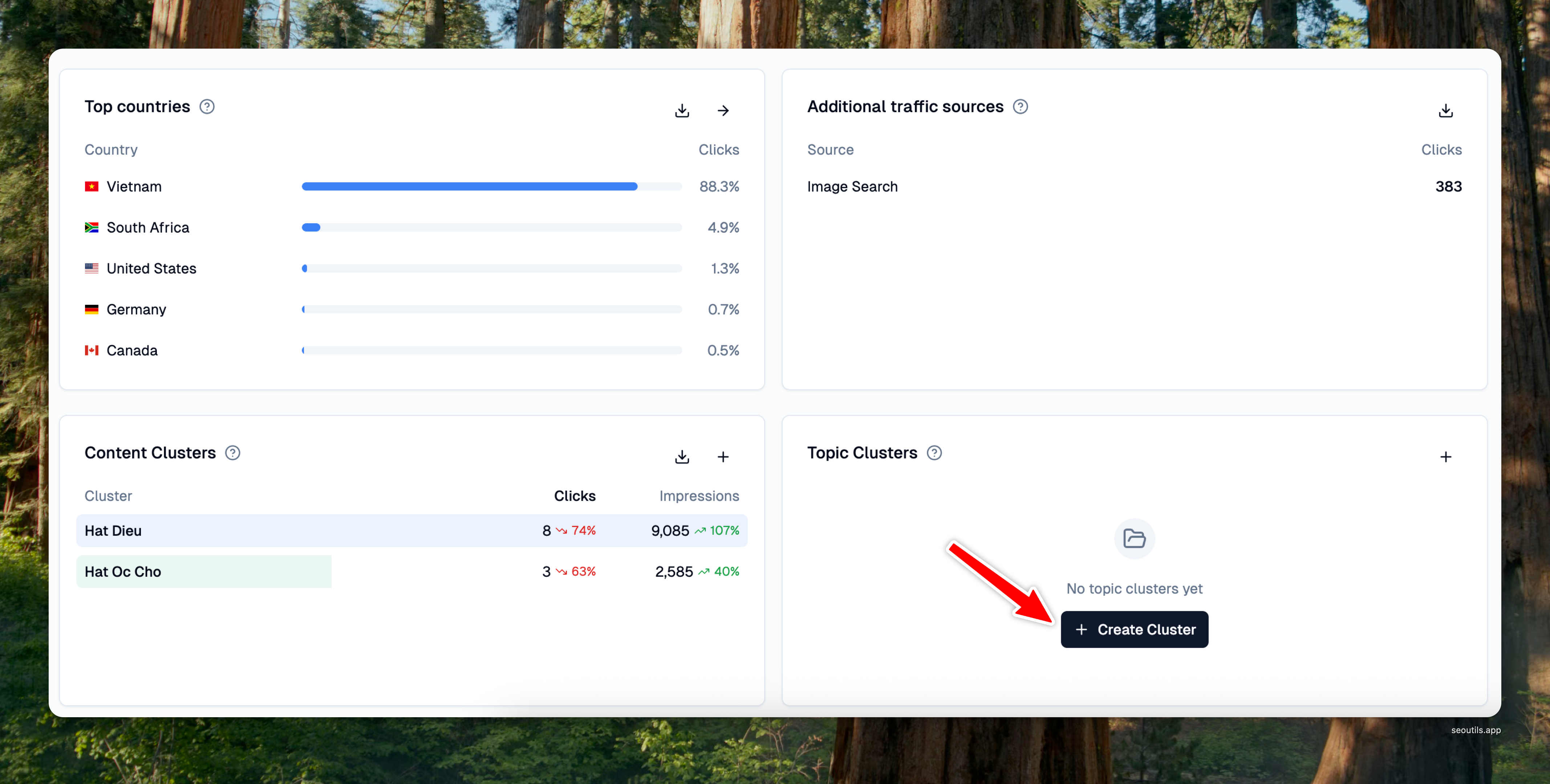Click the Vietnam country row
The height and width of the screenshot is (784, 1550).
pos(134,186)
